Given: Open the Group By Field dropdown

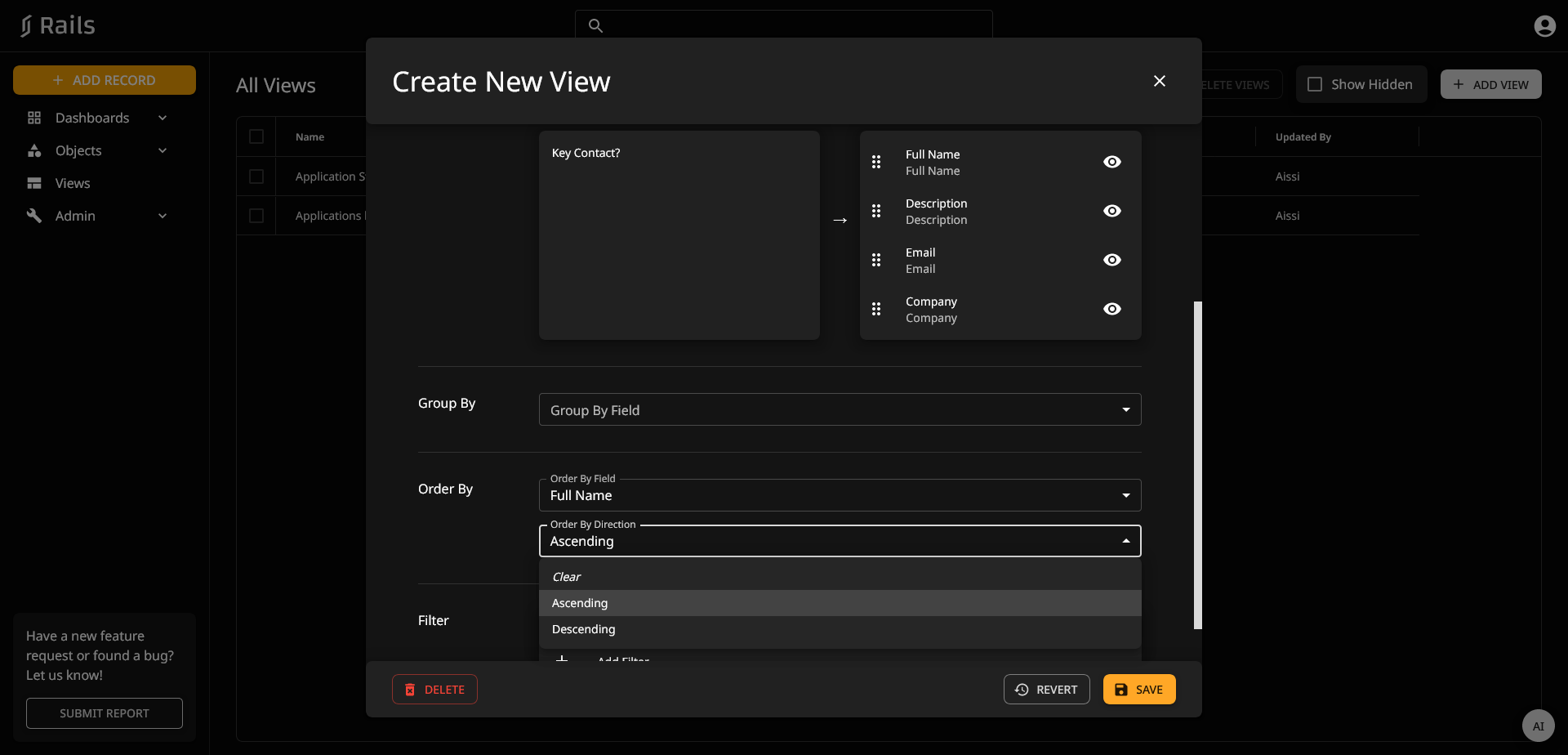Looking at the screenshot, I should [840, 410].
